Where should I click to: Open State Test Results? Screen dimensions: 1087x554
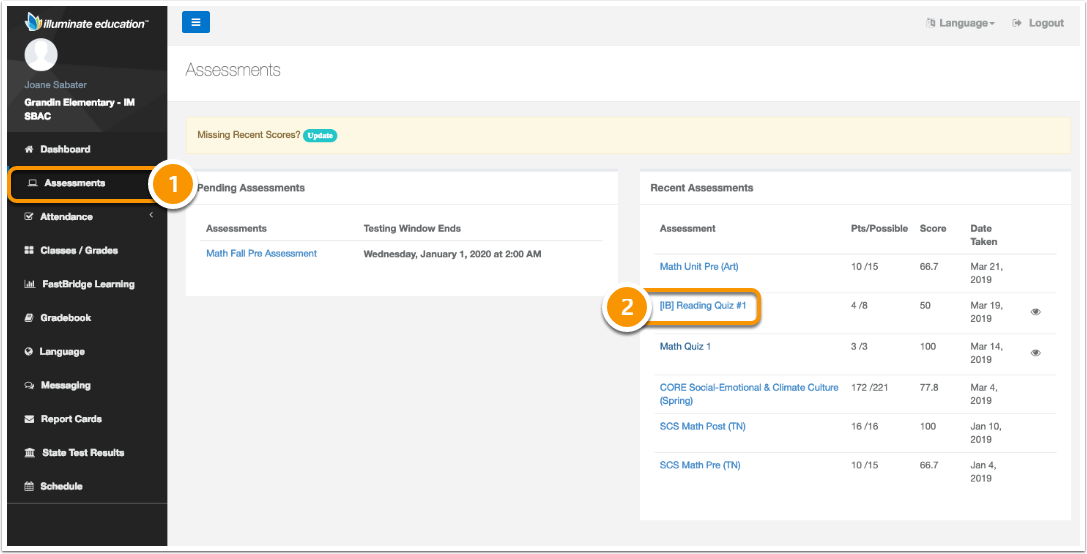tap(83, 453)
